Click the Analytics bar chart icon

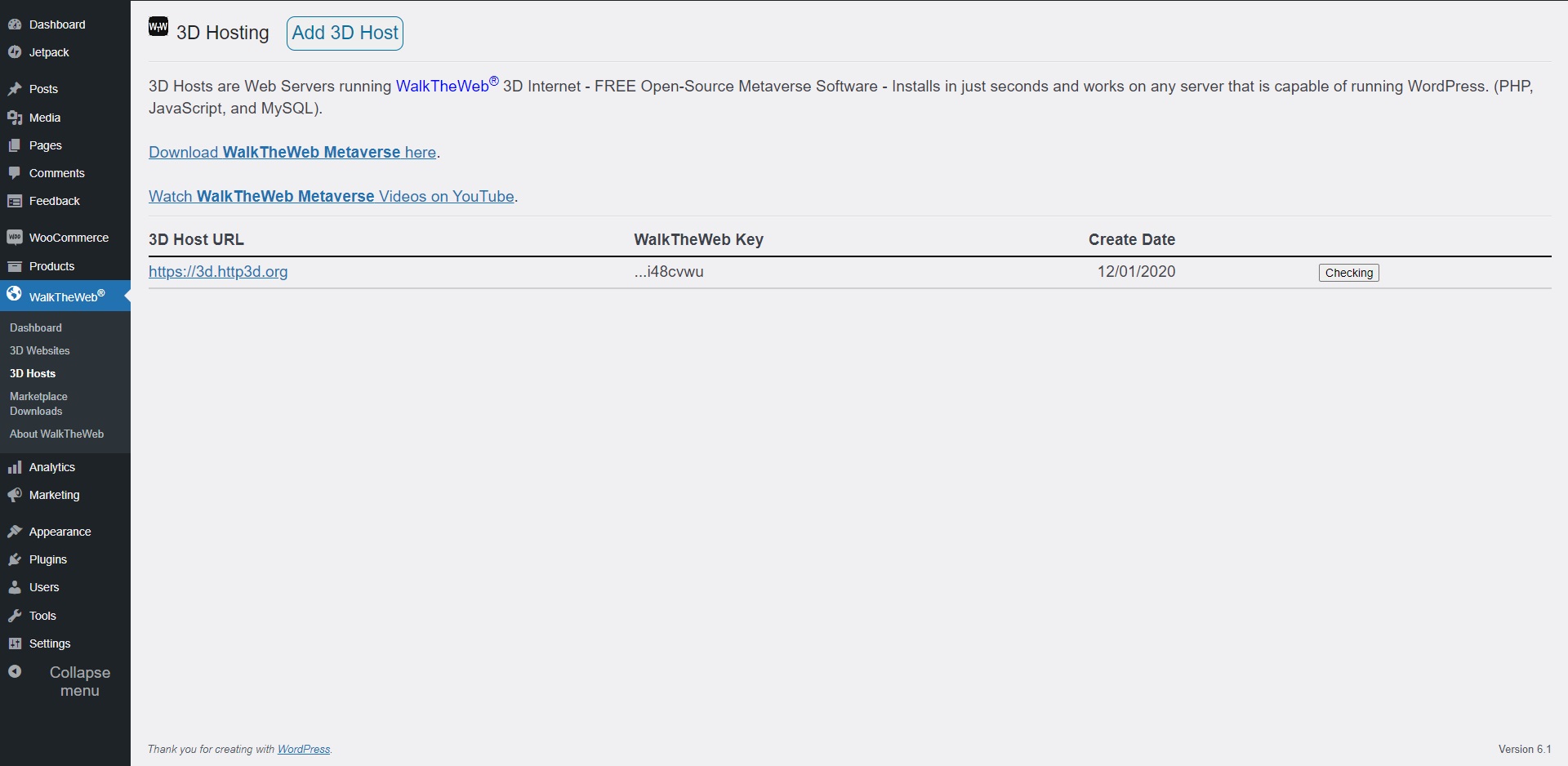coord(15,467)
